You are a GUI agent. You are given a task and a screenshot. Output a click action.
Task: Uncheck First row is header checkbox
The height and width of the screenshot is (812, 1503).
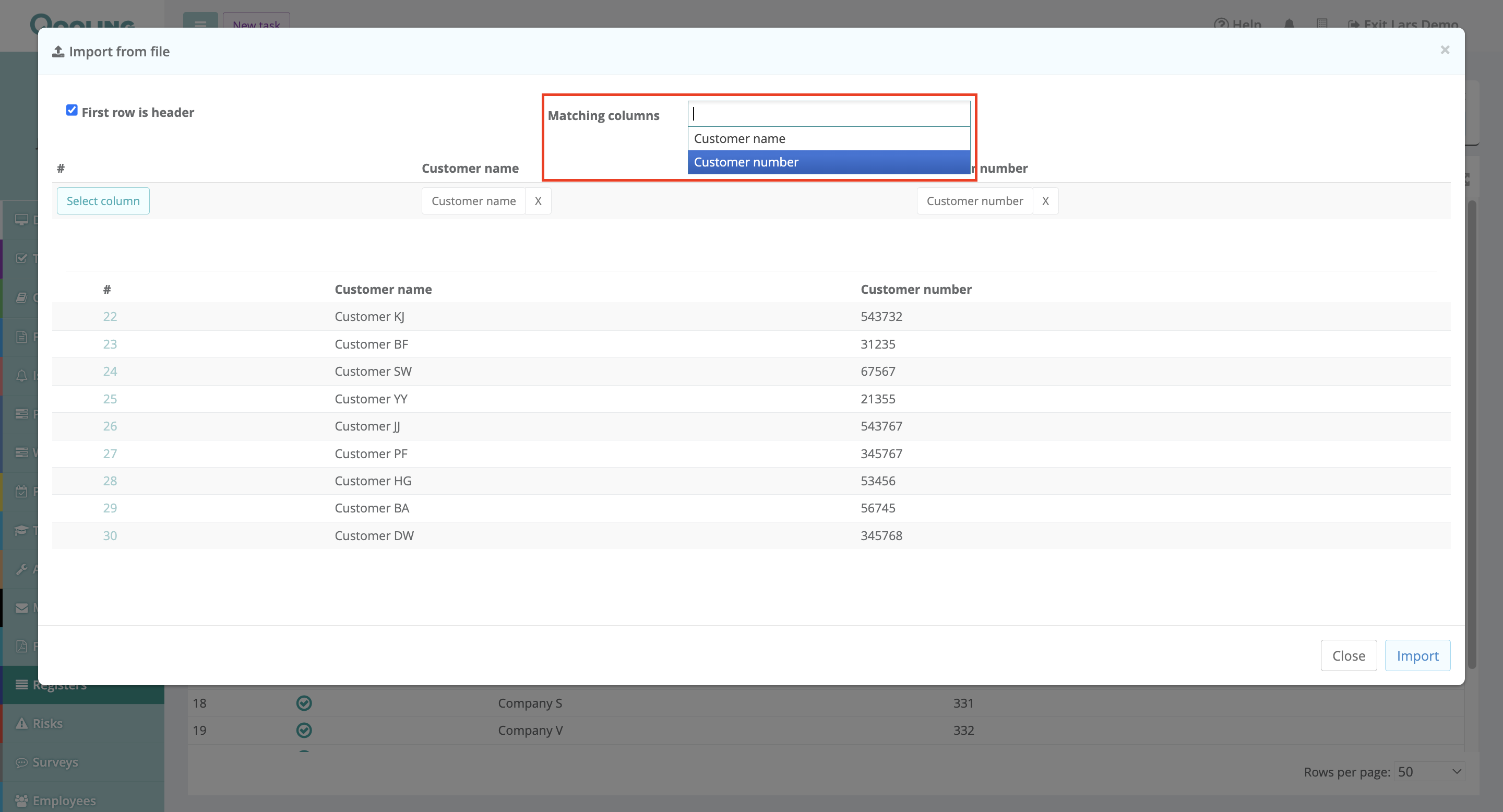(x=72, y=110)
